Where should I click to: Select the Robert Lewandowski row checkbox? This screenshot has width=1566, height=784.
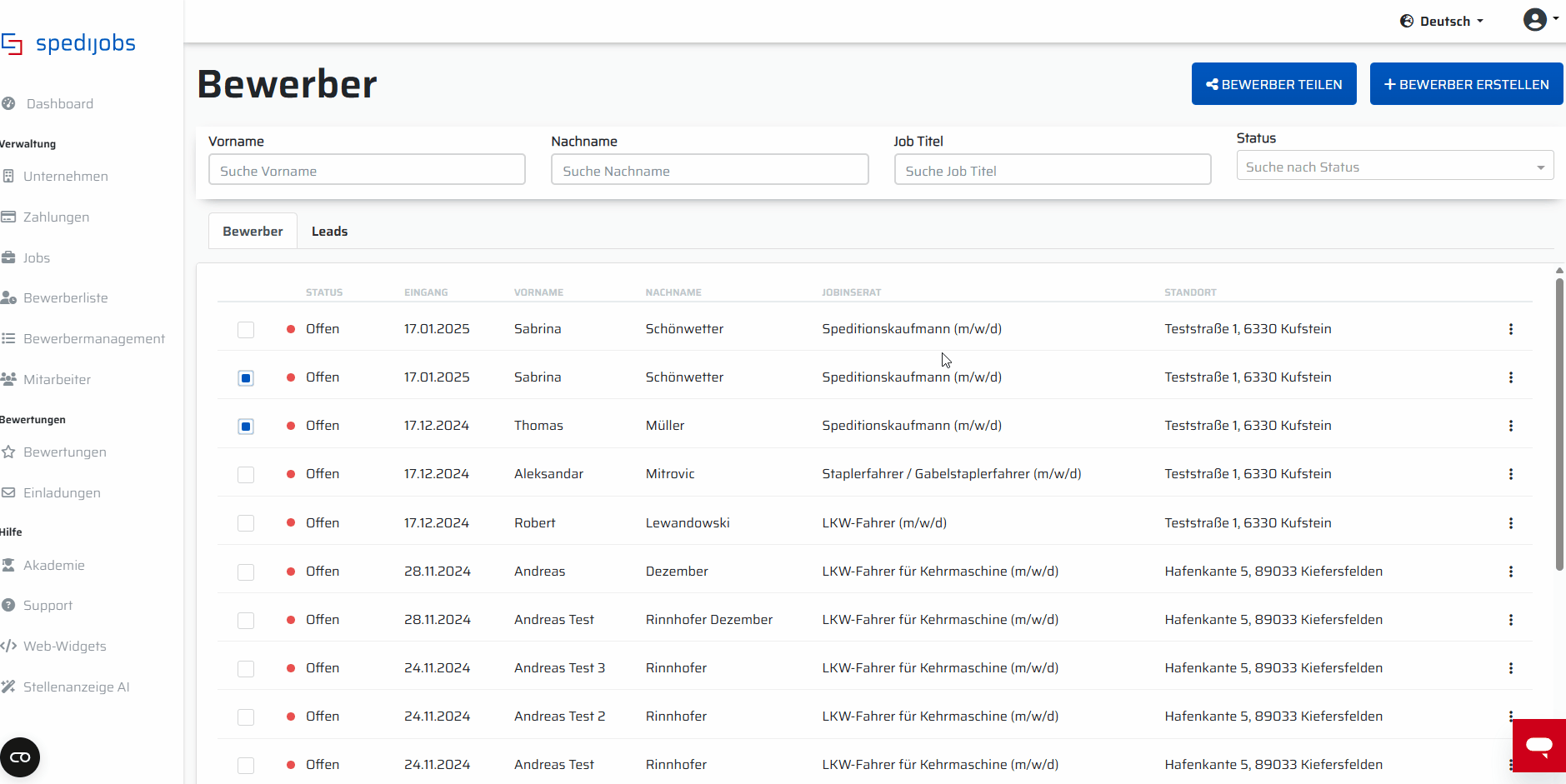click(246, 523)
